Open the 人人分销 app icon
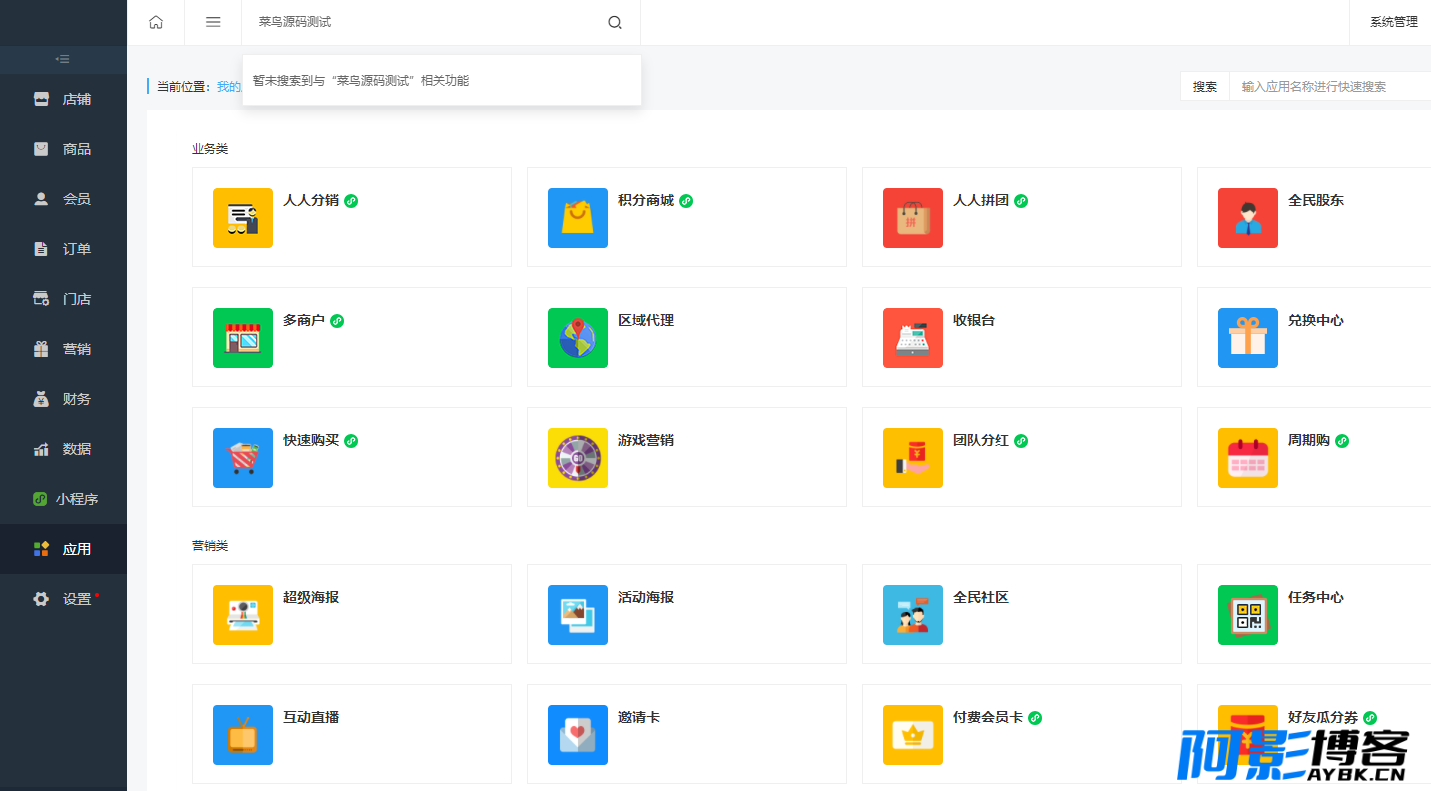Screen dimensions: 1431x791 [243, 218]
